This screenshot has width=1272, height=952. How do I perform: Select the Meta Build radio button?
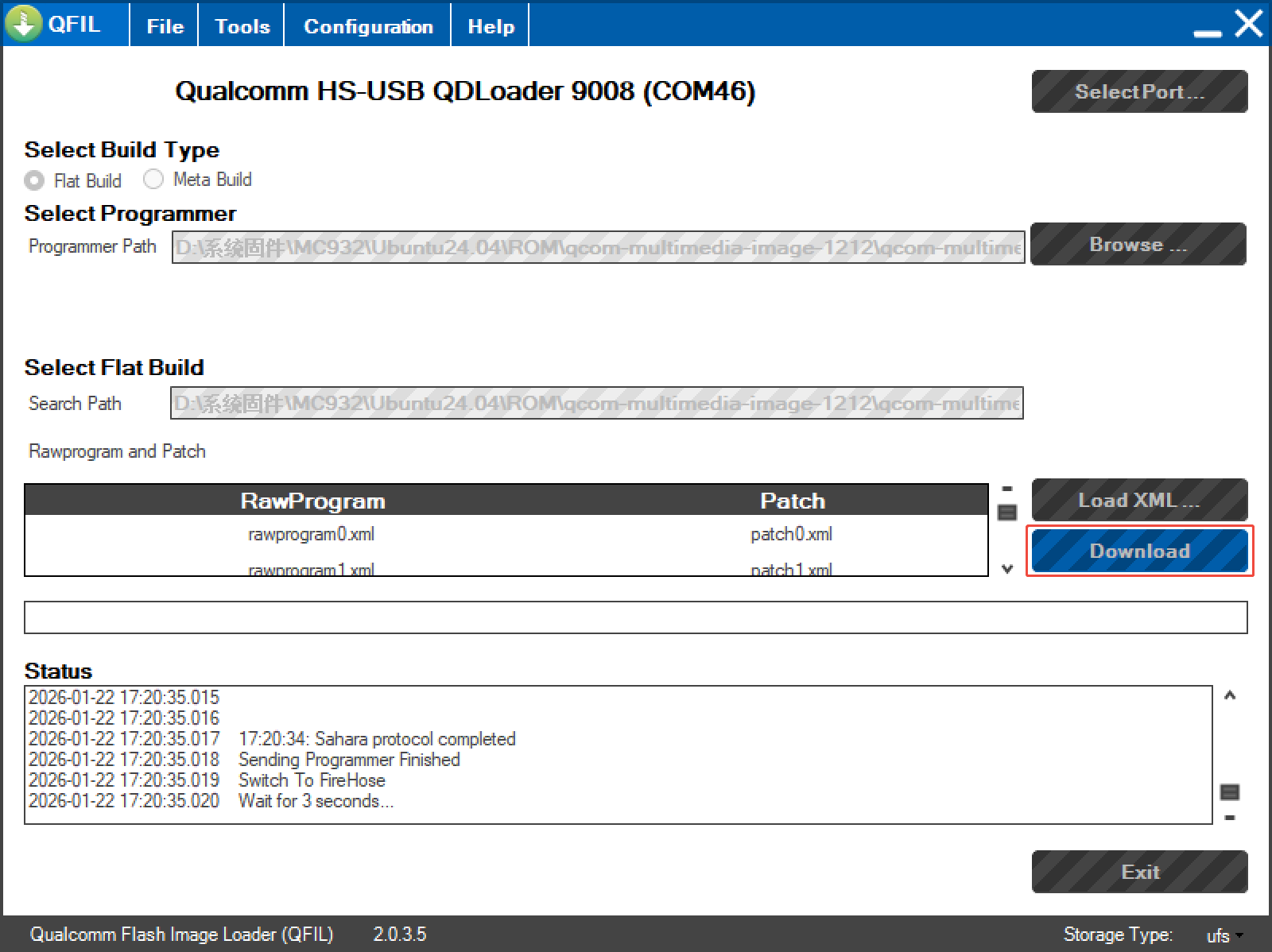153,180
